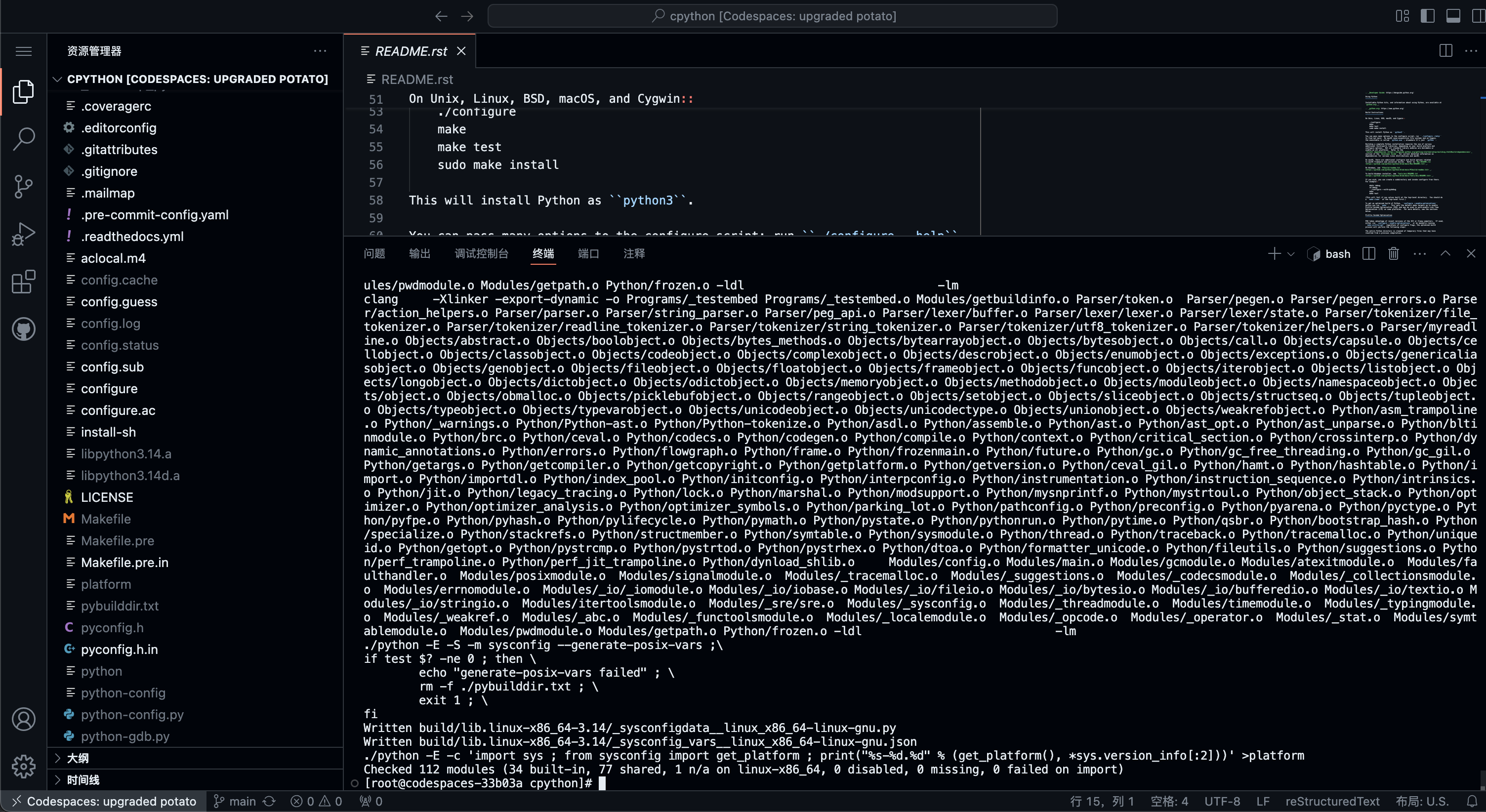Viewport: 1486px width, 812px height.
Task: Switch to the 调试控制台 tab
Action: (x=481, y=254)
